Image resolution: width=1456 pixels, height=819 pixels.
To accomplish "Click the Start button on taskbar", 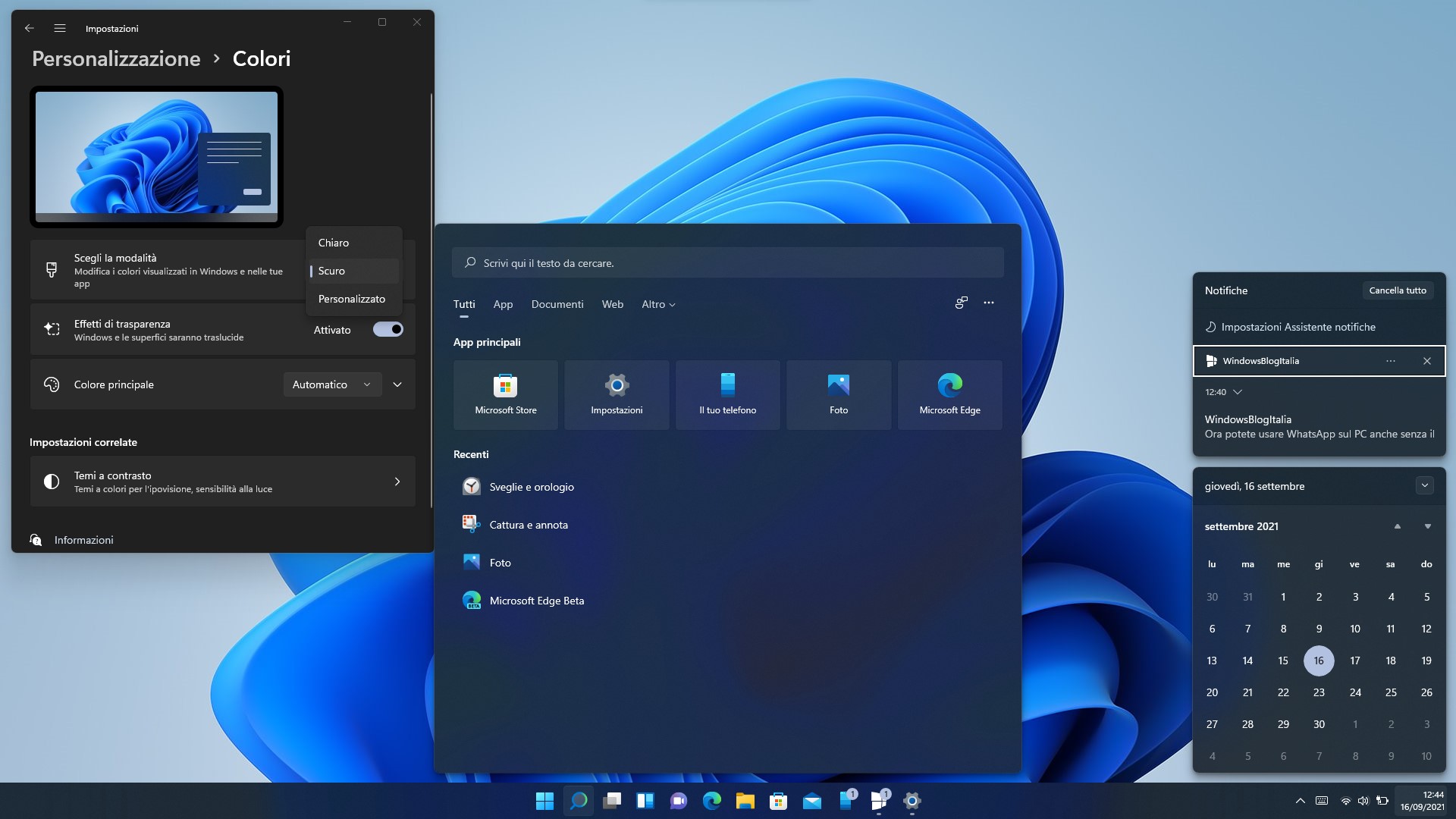I will point(544,801).
